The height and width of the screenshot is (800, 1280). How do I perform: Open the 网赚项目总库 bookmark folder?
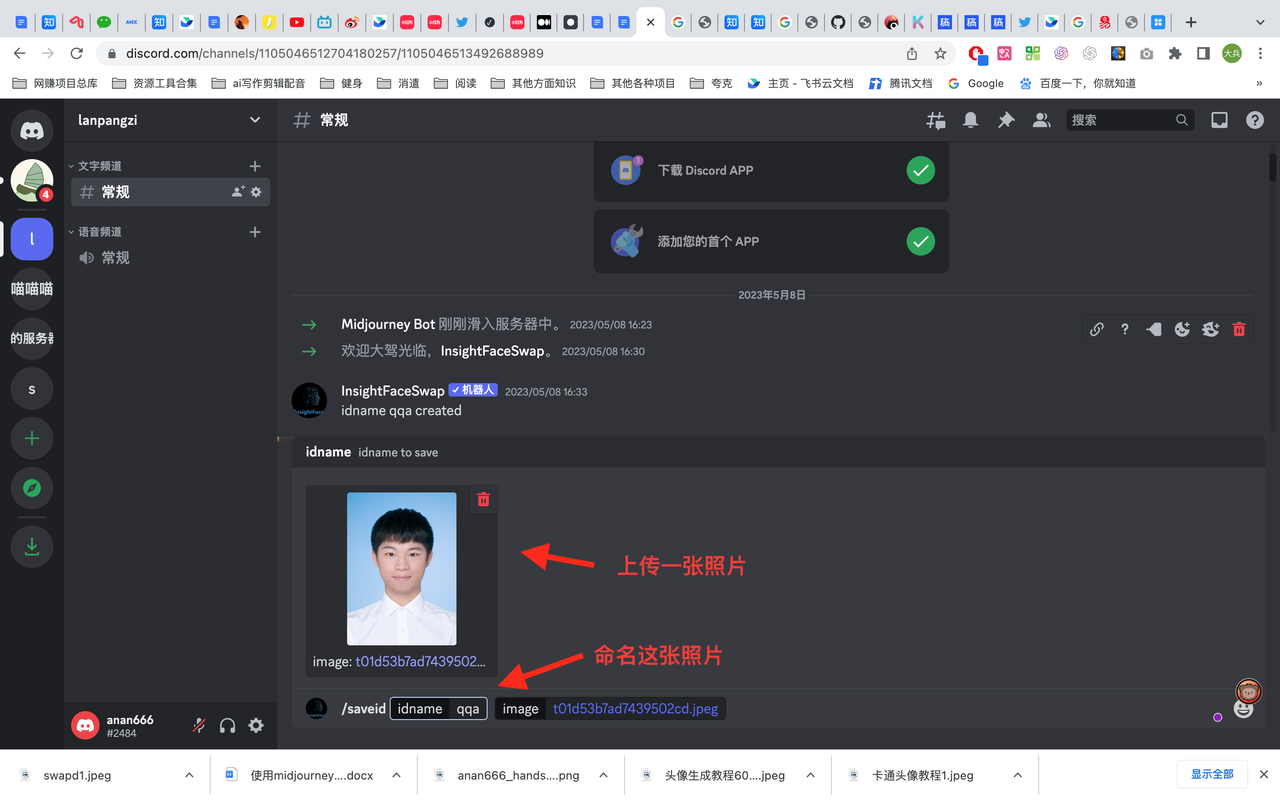point(55,83)
